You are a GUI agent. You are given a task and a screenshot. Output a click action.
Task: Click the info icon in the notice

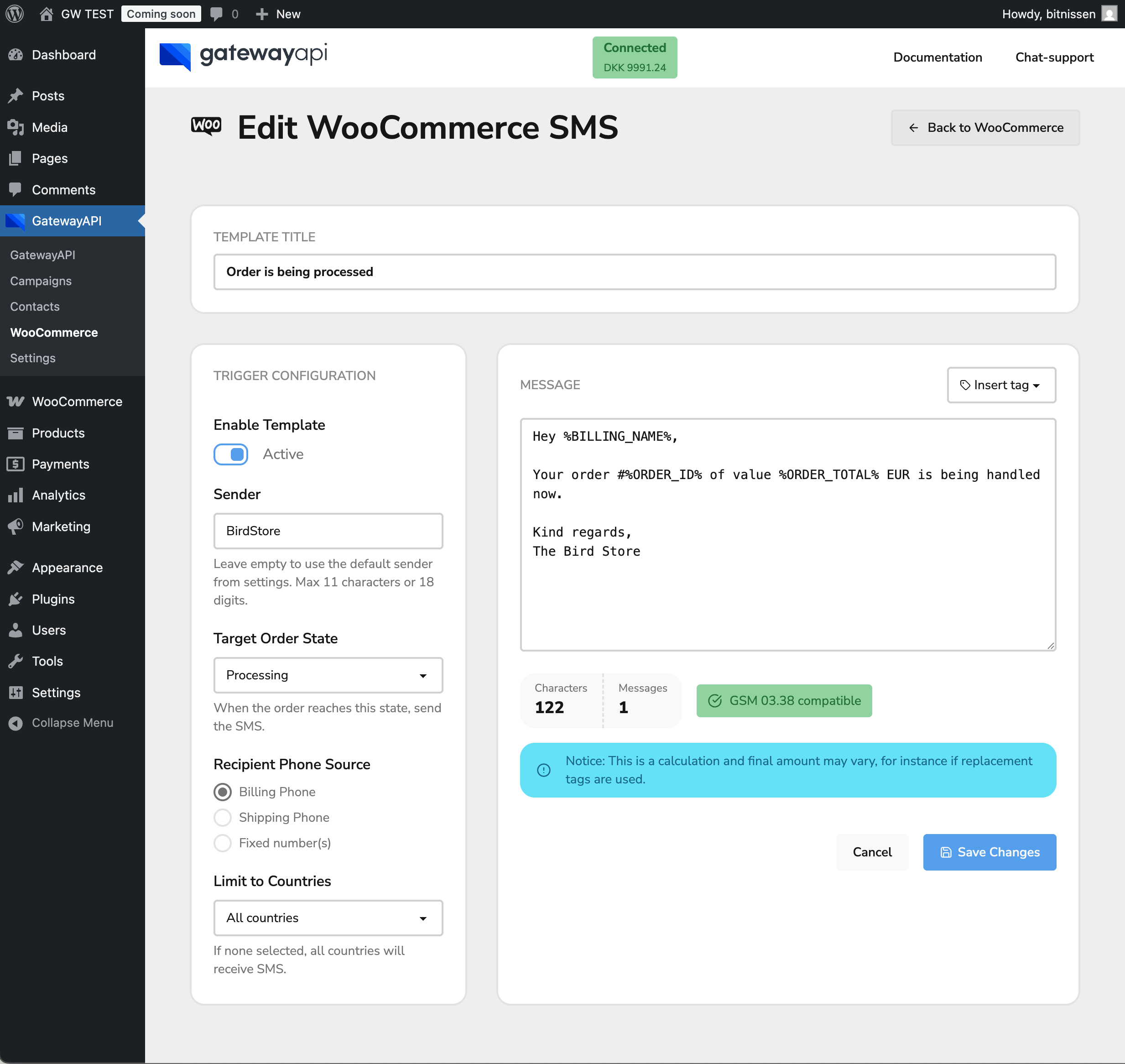(544, 770)
